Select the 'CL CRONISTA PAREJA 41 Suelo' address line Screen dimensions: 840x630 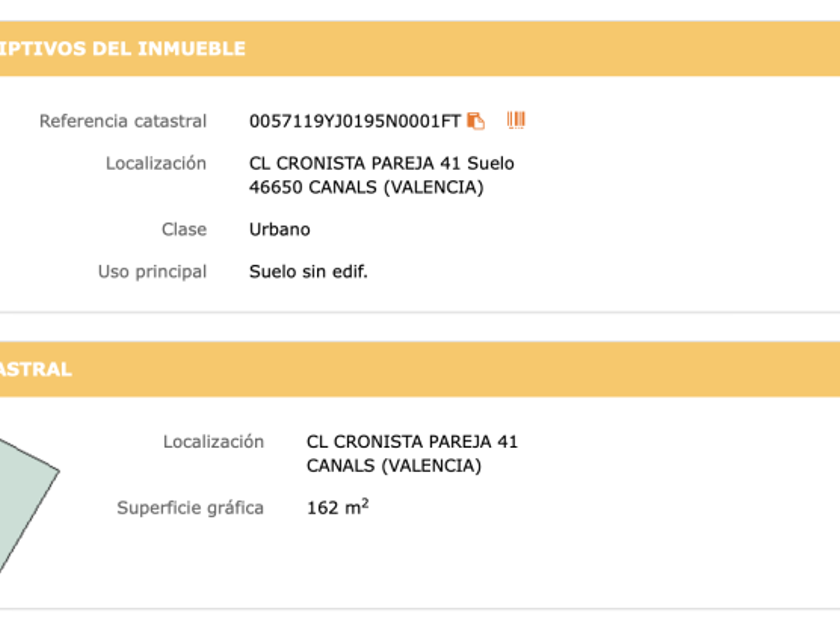click(381, 163)
